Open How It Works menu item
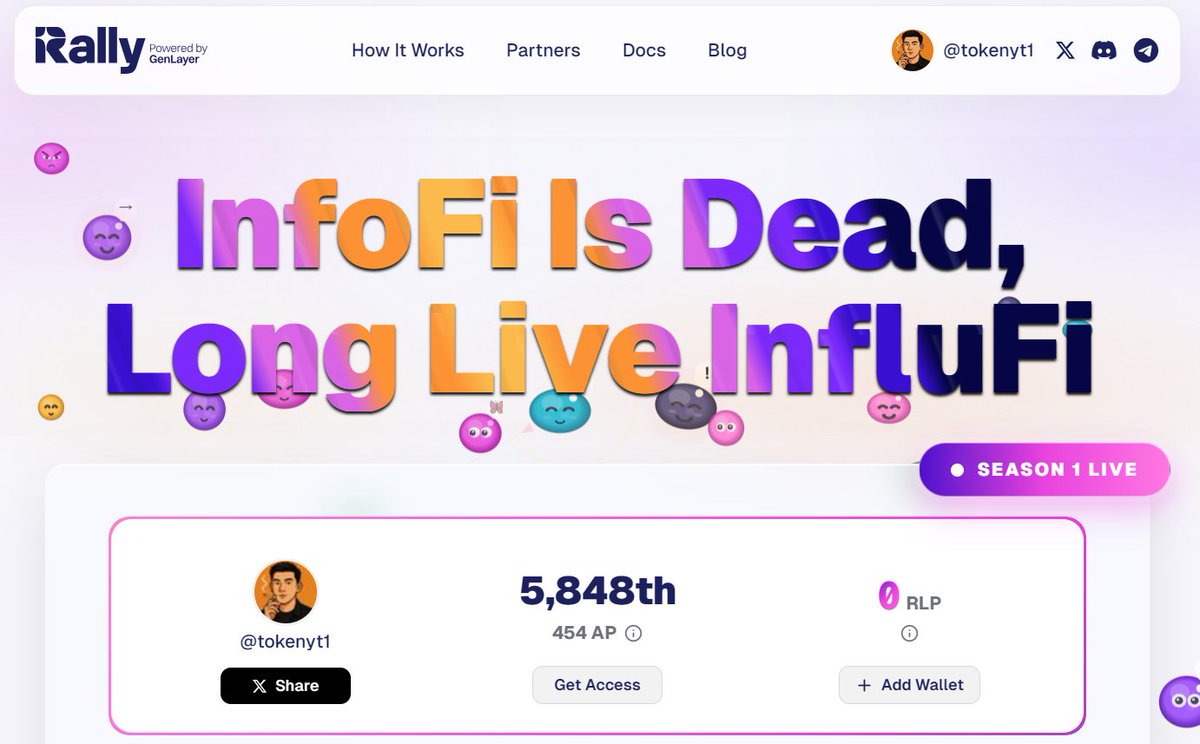 pos(408,50)
